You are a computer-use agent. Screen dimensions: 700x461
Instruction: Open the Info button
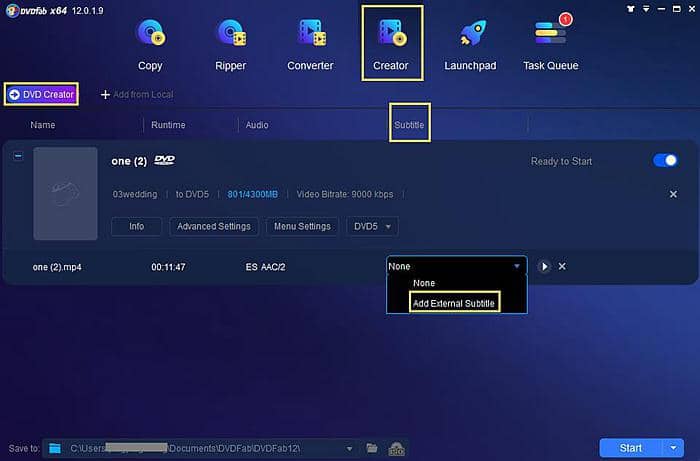click(x=137, y=226)
